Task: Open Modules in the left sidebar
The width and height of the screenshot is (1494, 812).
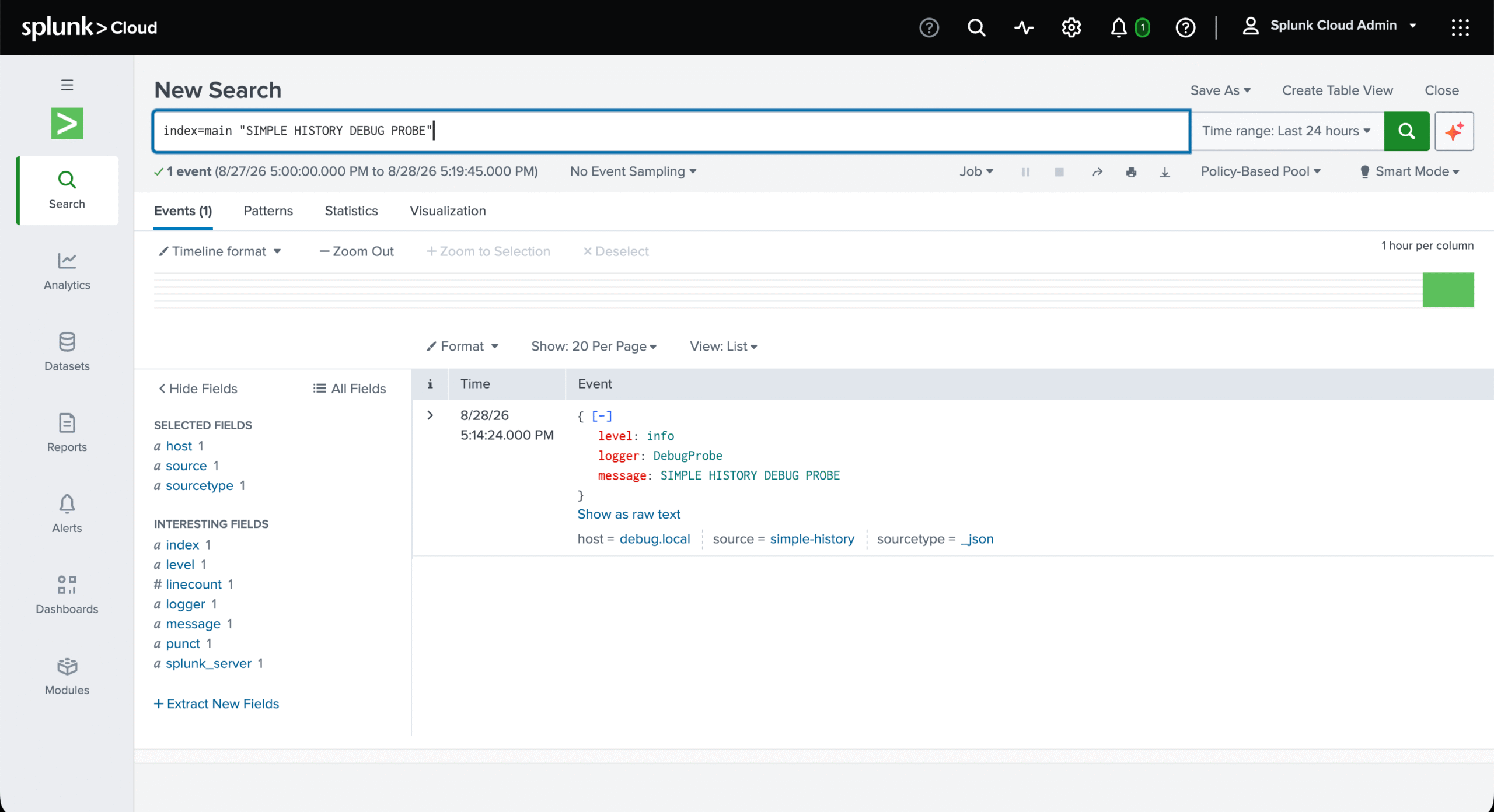Action: 67,676
